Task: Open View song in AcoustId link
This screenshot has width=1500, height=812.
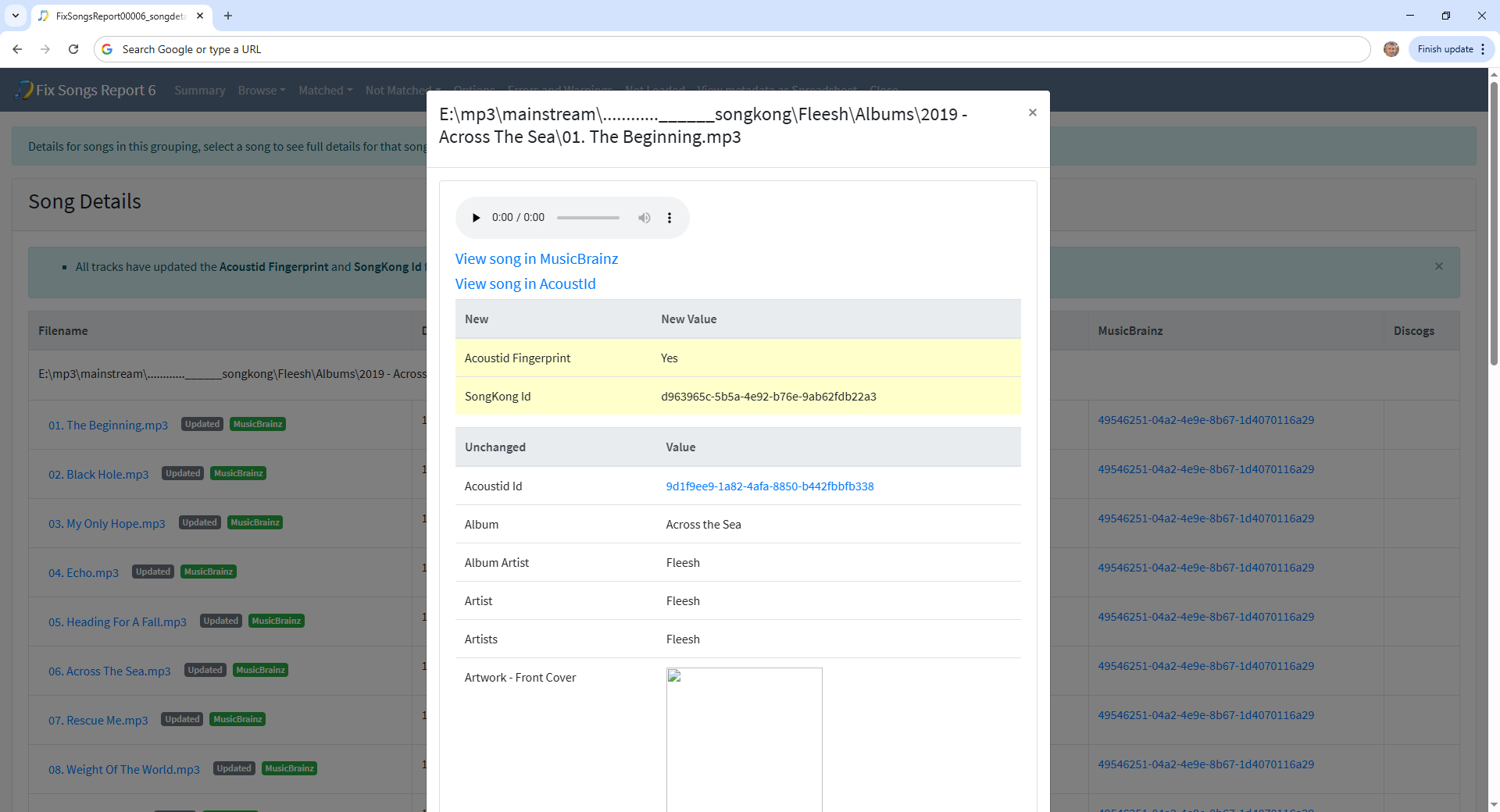Action: pos(525,284)
